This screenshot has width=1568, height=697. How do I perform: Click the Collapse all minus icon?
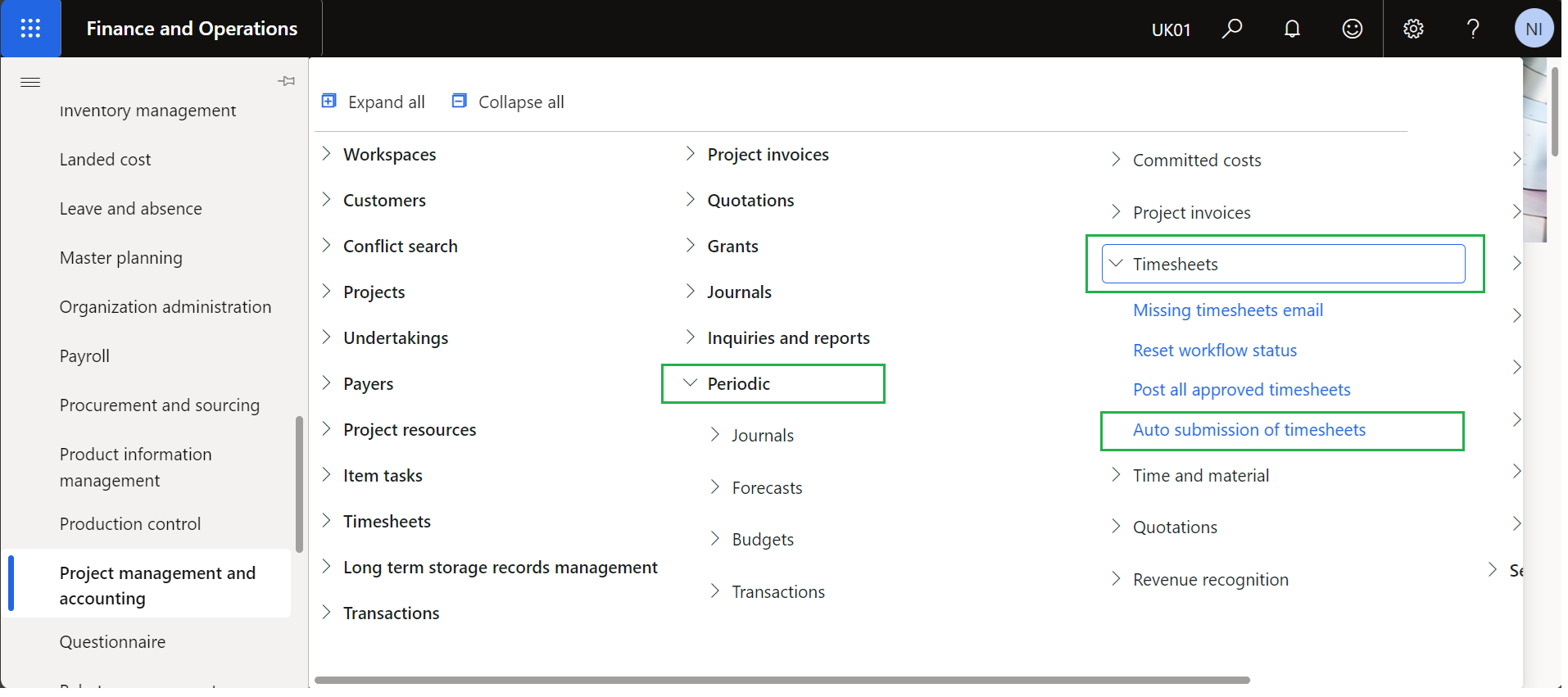click(460, 101)
